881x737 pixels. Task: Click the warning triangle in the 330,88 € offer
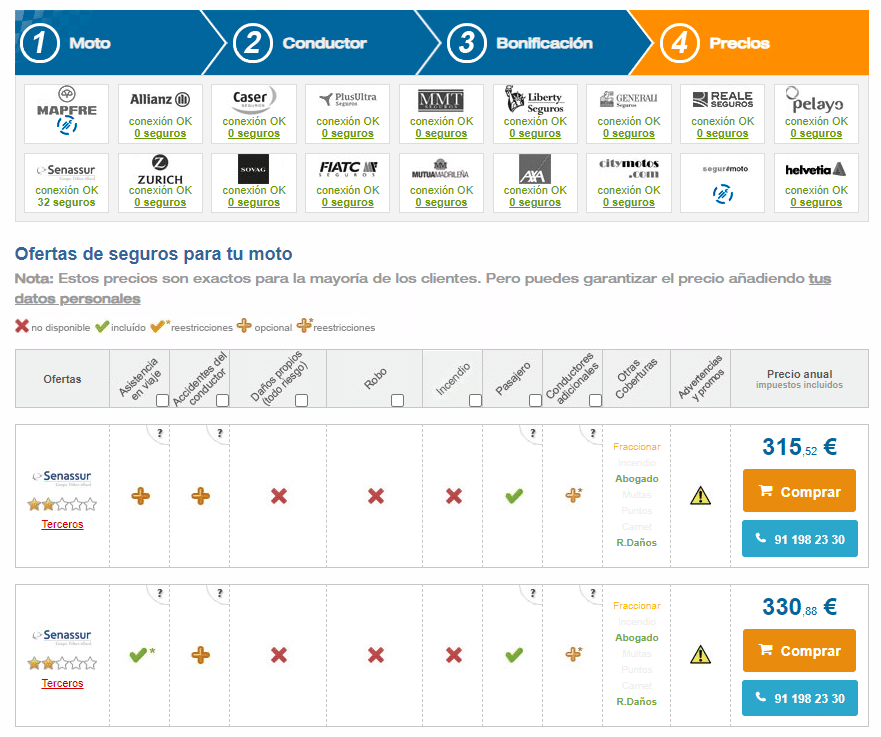701,655
